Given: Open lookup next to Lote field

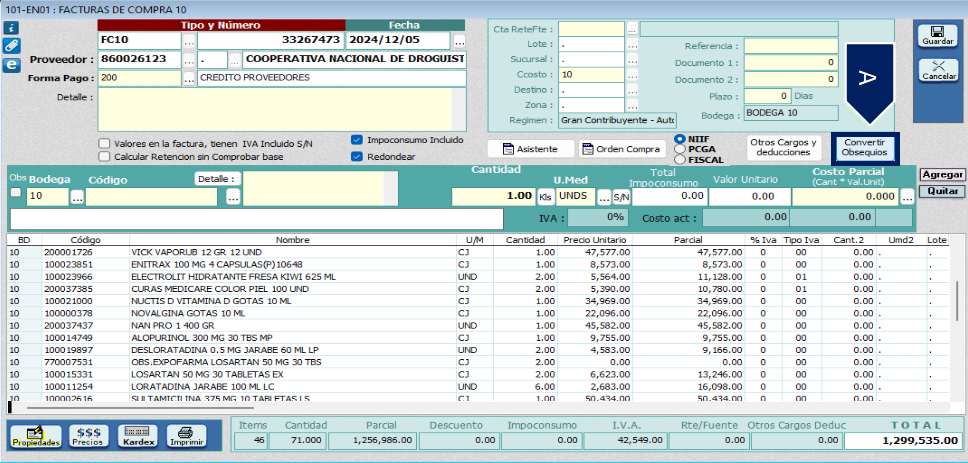Looking at the screenshot, I should point(632,45).
